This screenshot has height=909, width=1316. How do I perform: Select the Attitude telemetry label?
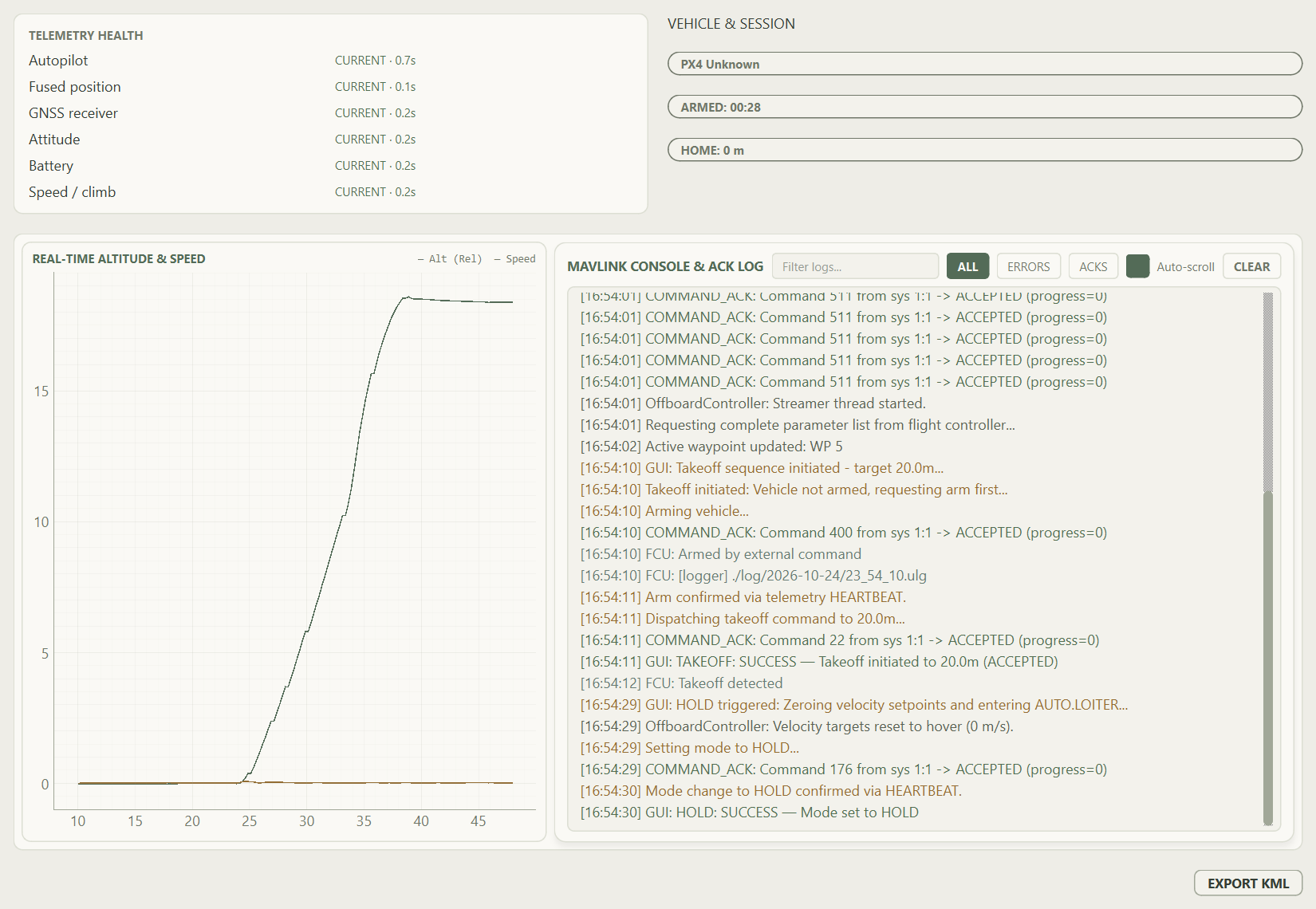pos(54,140)
